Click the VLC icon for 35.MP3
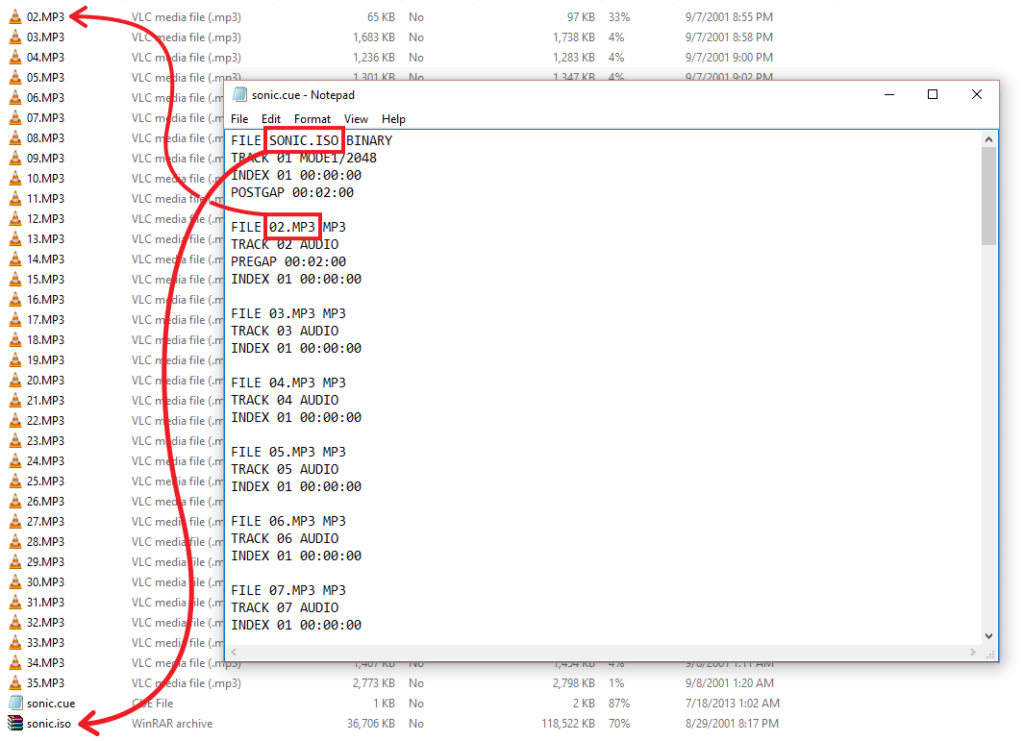 point(15,684)
